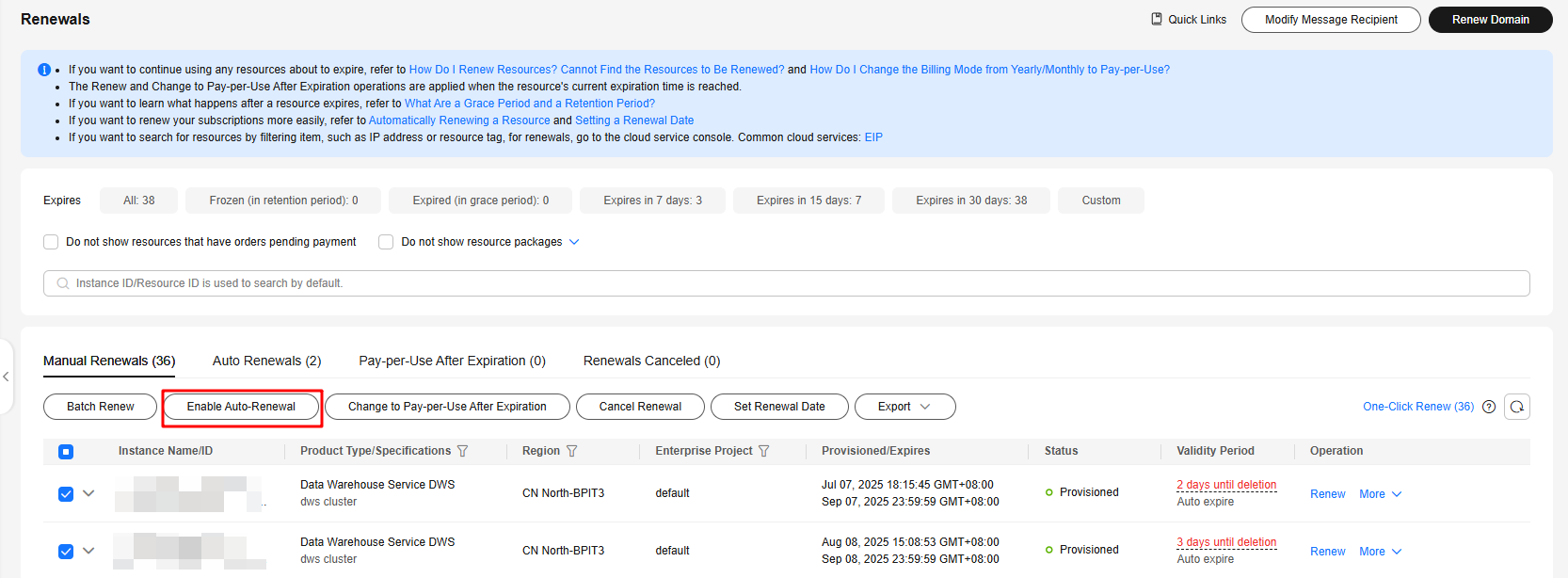Check 'Do not show resource packages'
Screen dimensions: 1568x578
tap(386, 242)
